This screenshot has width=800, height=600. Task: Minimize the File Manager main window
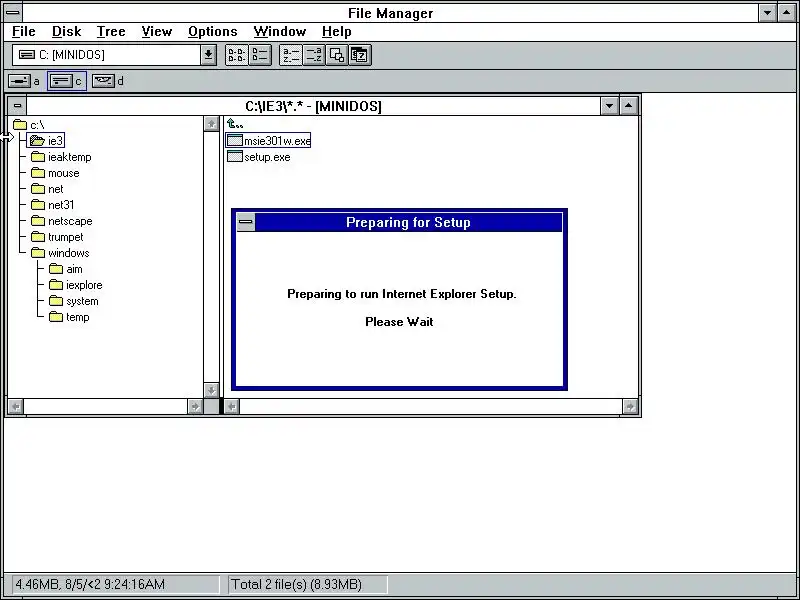click(767, 13)
